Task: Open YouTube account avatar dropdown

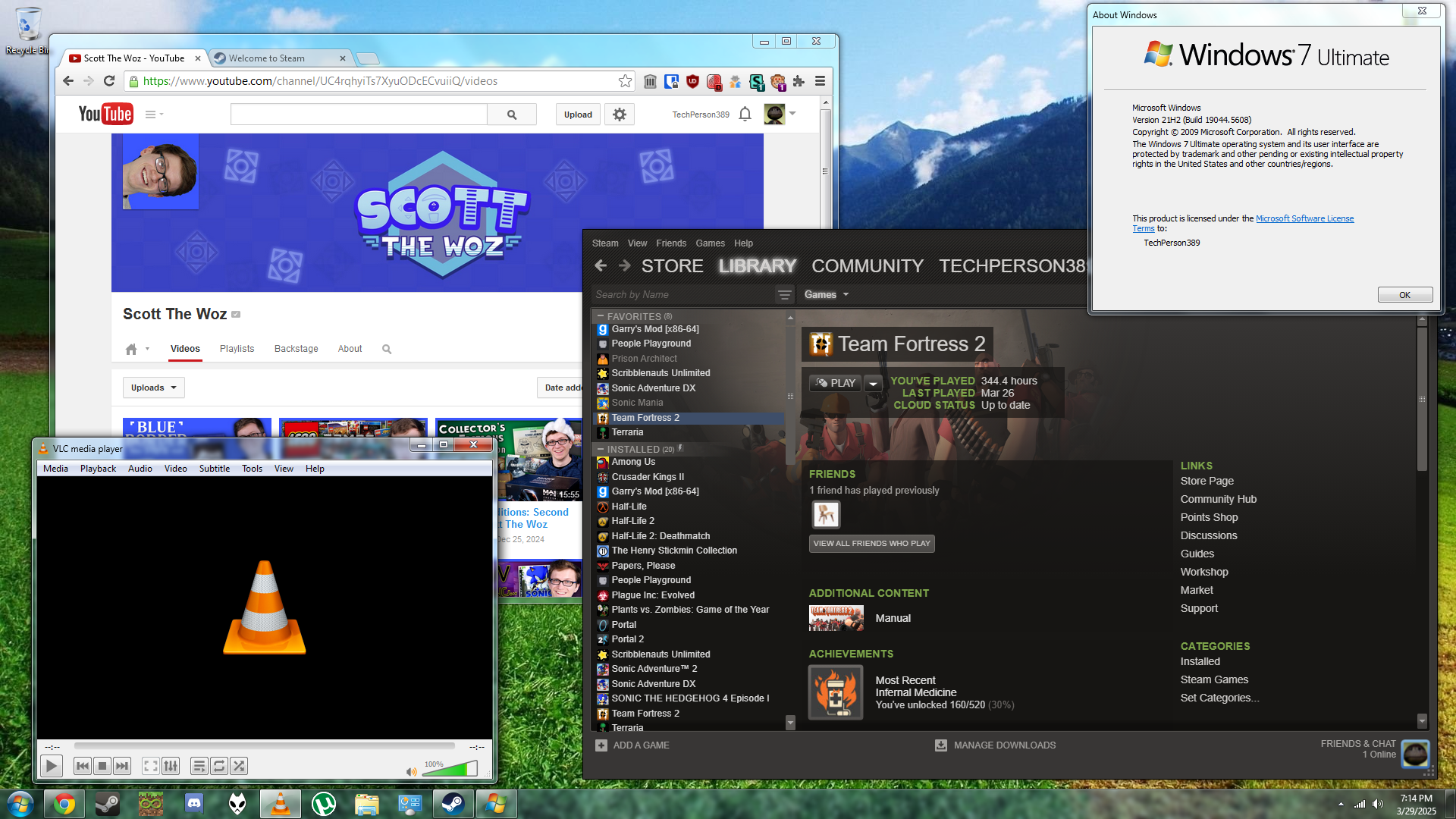Action: (x=780, y=115)
